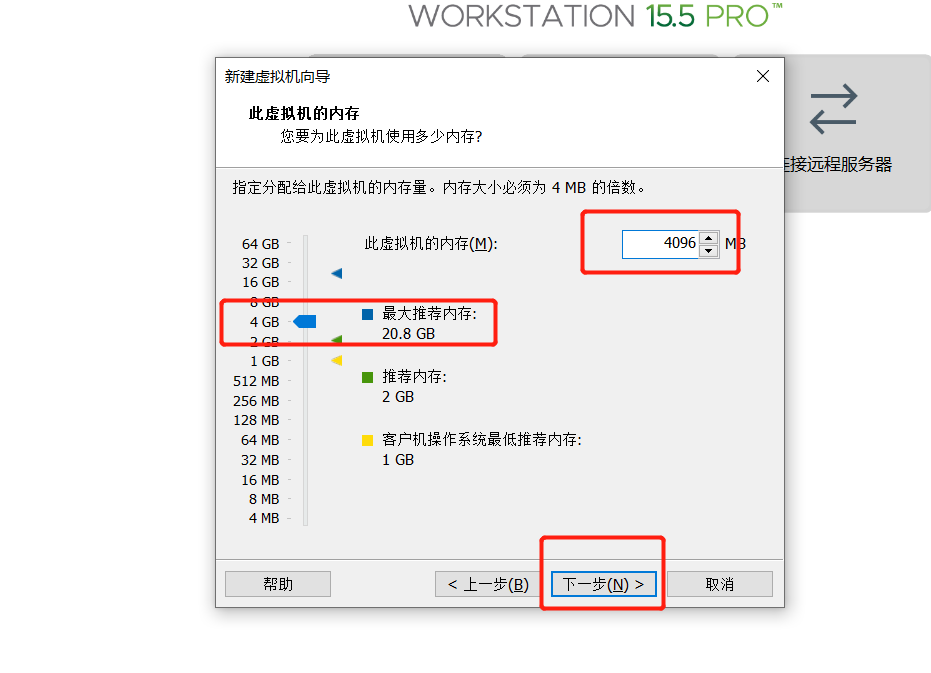931x673 pixels.
Task: Close the 新建虚拟机向导 dialog
Action: tap(763, 76)
